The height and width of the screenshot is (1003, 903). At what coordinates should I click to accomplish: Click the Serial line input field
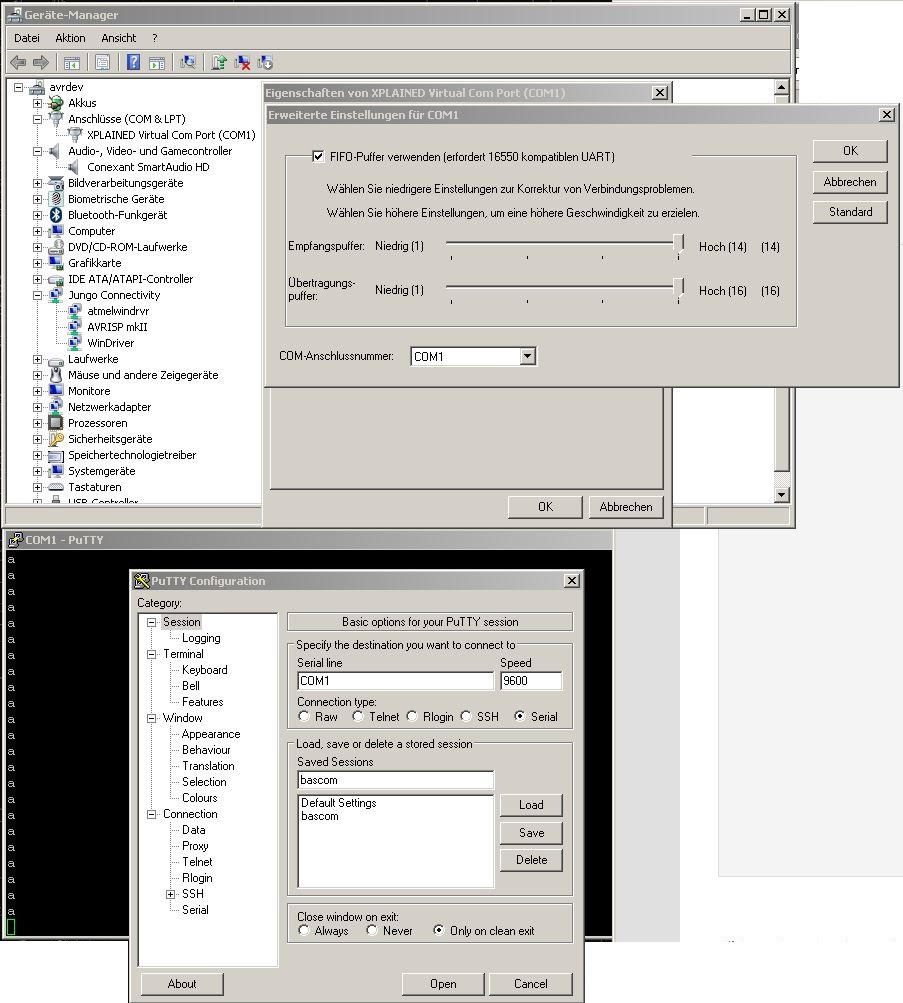pyautogui.click(x=395, y=681)
